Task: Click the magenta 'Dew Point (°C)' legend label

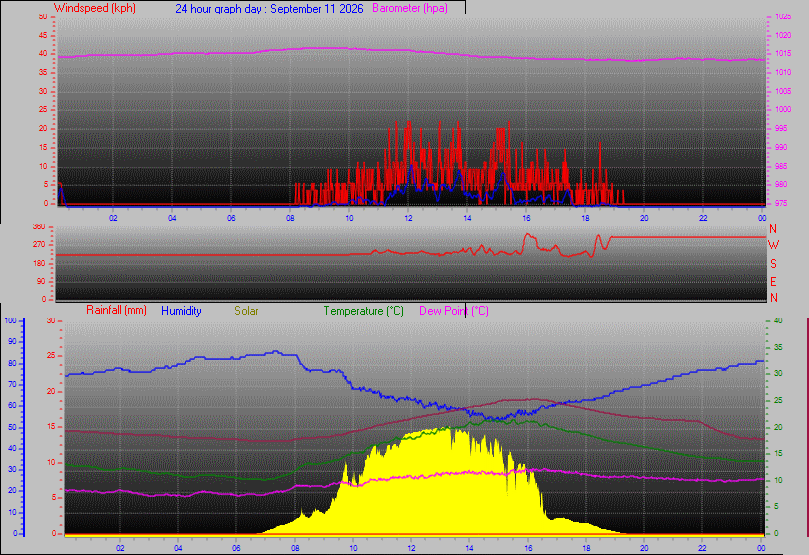Action: [x=454, y=311]
